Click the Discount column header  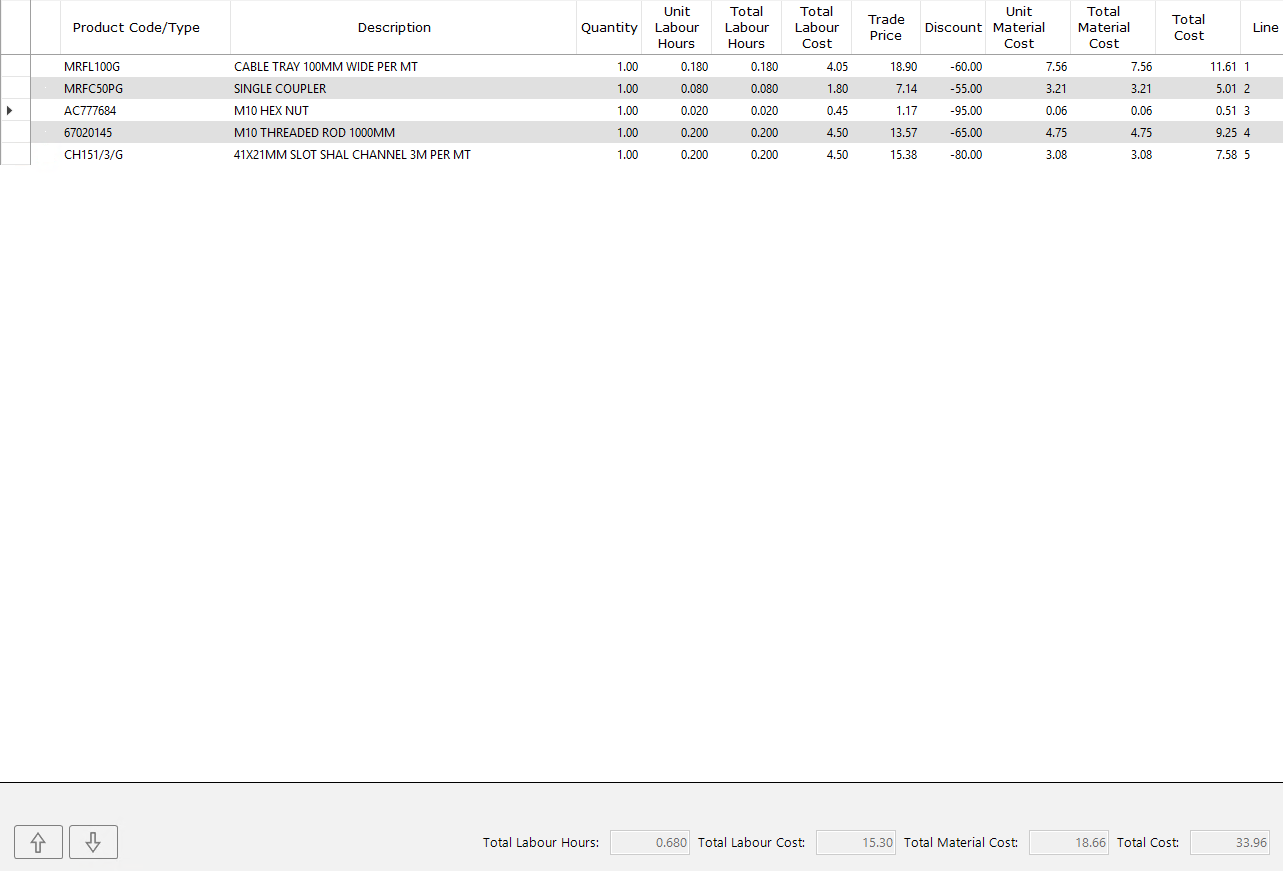tap(953, 28)
